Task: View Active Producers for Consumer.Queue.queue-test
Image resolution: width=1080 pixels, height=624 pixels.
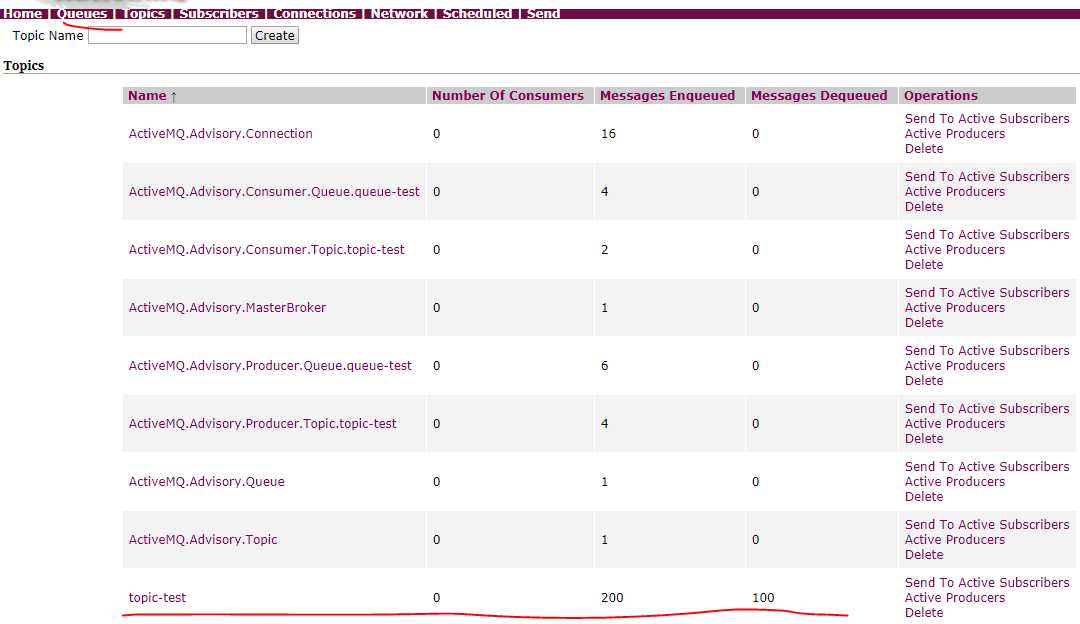Action: pyautogui.click(x=955, y=191)
